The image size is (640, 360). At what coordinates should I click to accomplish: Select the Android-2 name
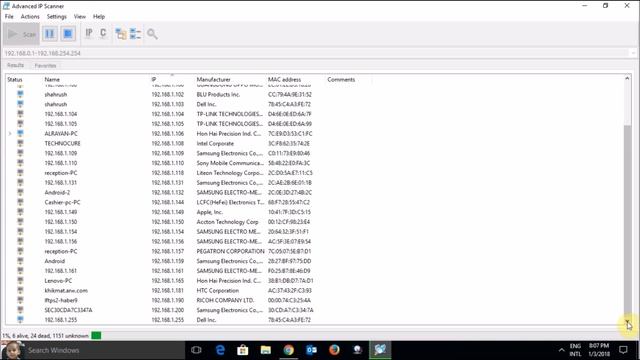pos(57,192)
